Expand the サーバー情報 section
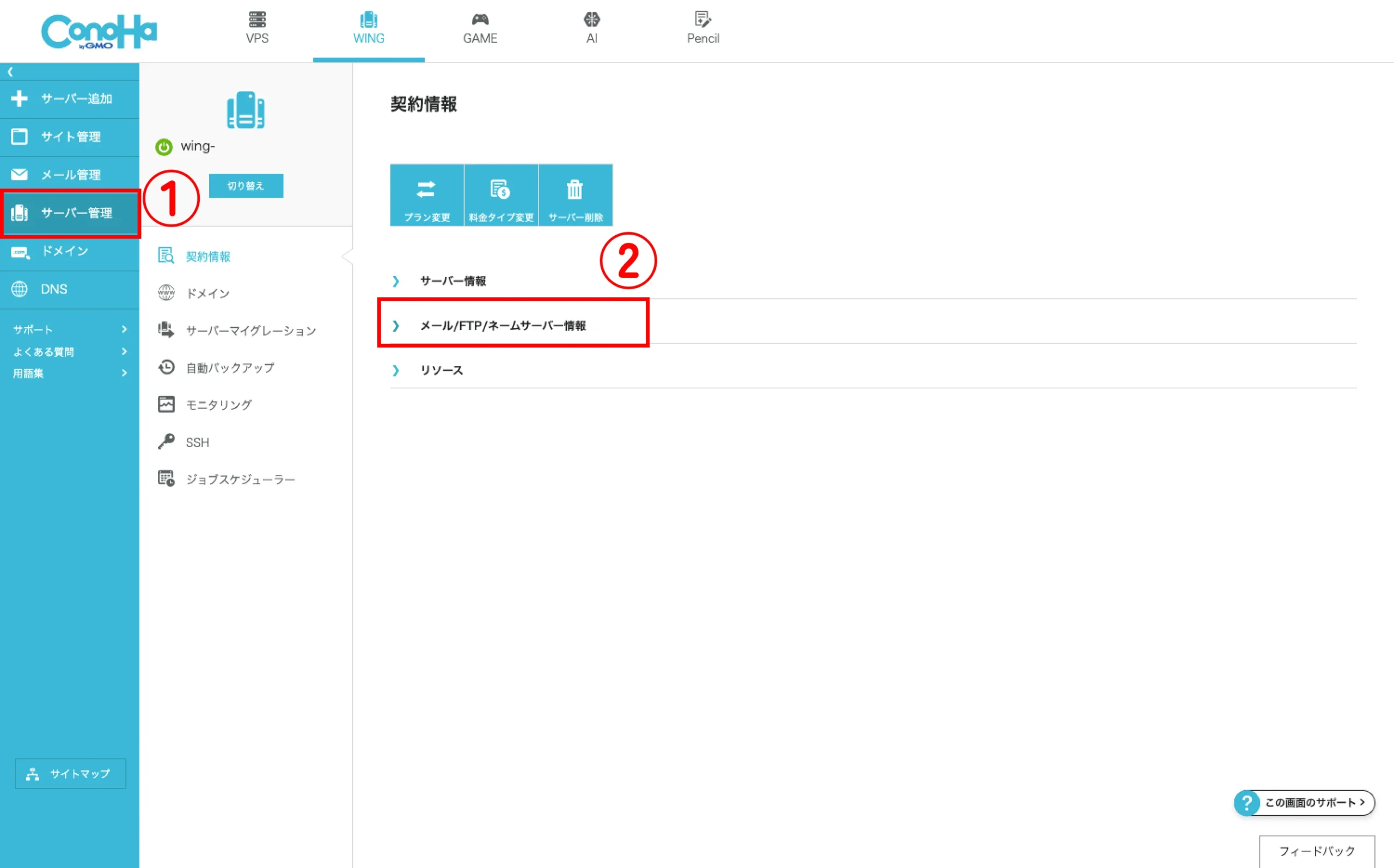The width and height of the screenshot is (1394, 868). (x=452, y=281)
